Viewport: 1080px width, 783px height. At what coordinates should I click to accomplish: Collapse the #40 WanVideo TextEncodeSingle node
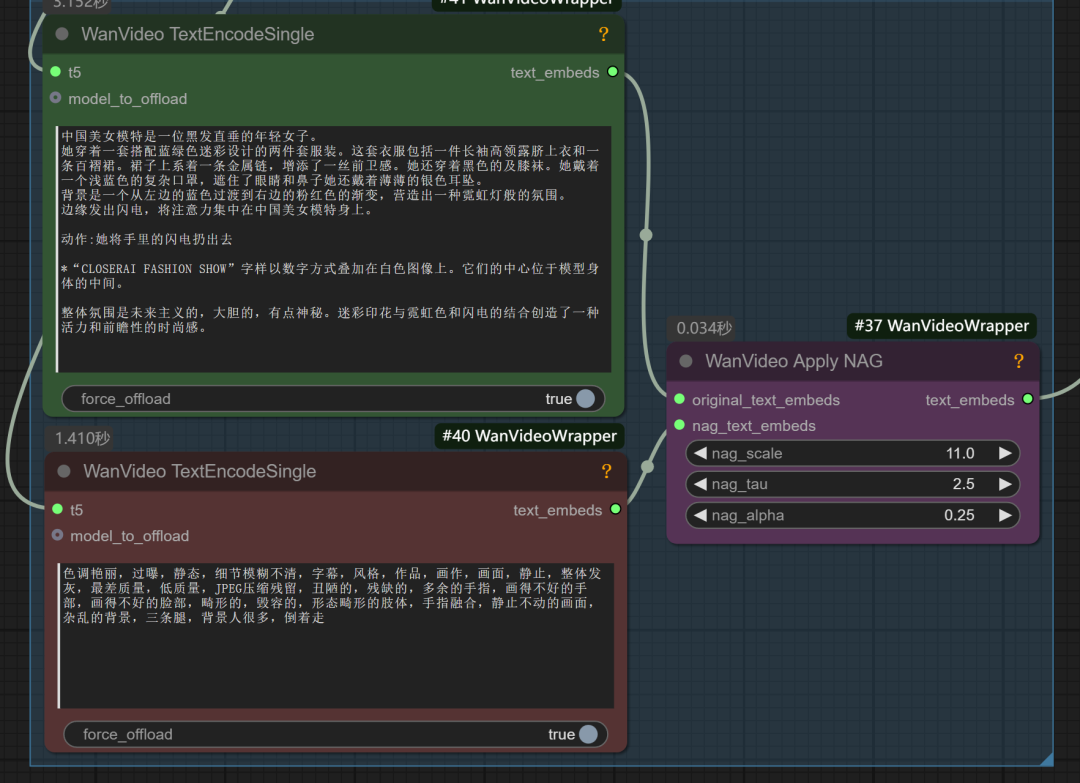tap(64, 471)
